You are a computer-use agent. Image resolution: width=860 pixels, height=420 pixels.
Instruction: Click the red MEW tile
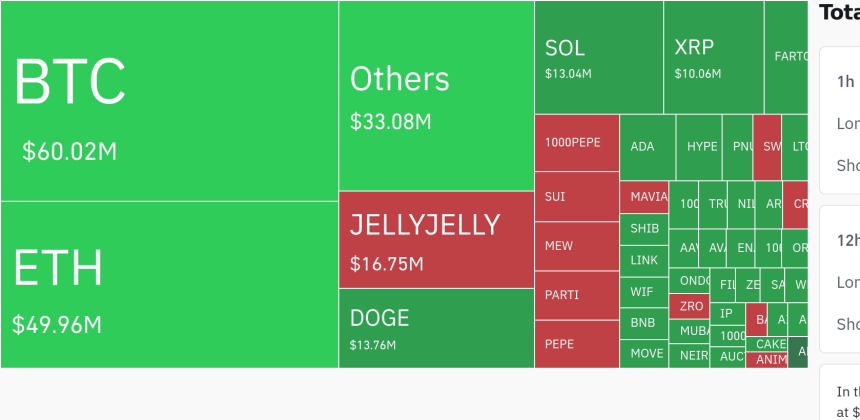click(577, 246)
